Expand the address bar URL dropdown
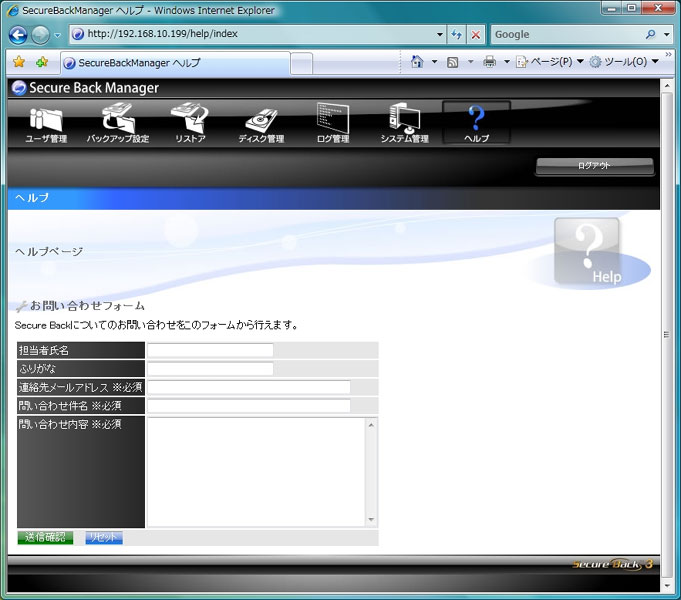681x600 pixels. pos(440,34)
